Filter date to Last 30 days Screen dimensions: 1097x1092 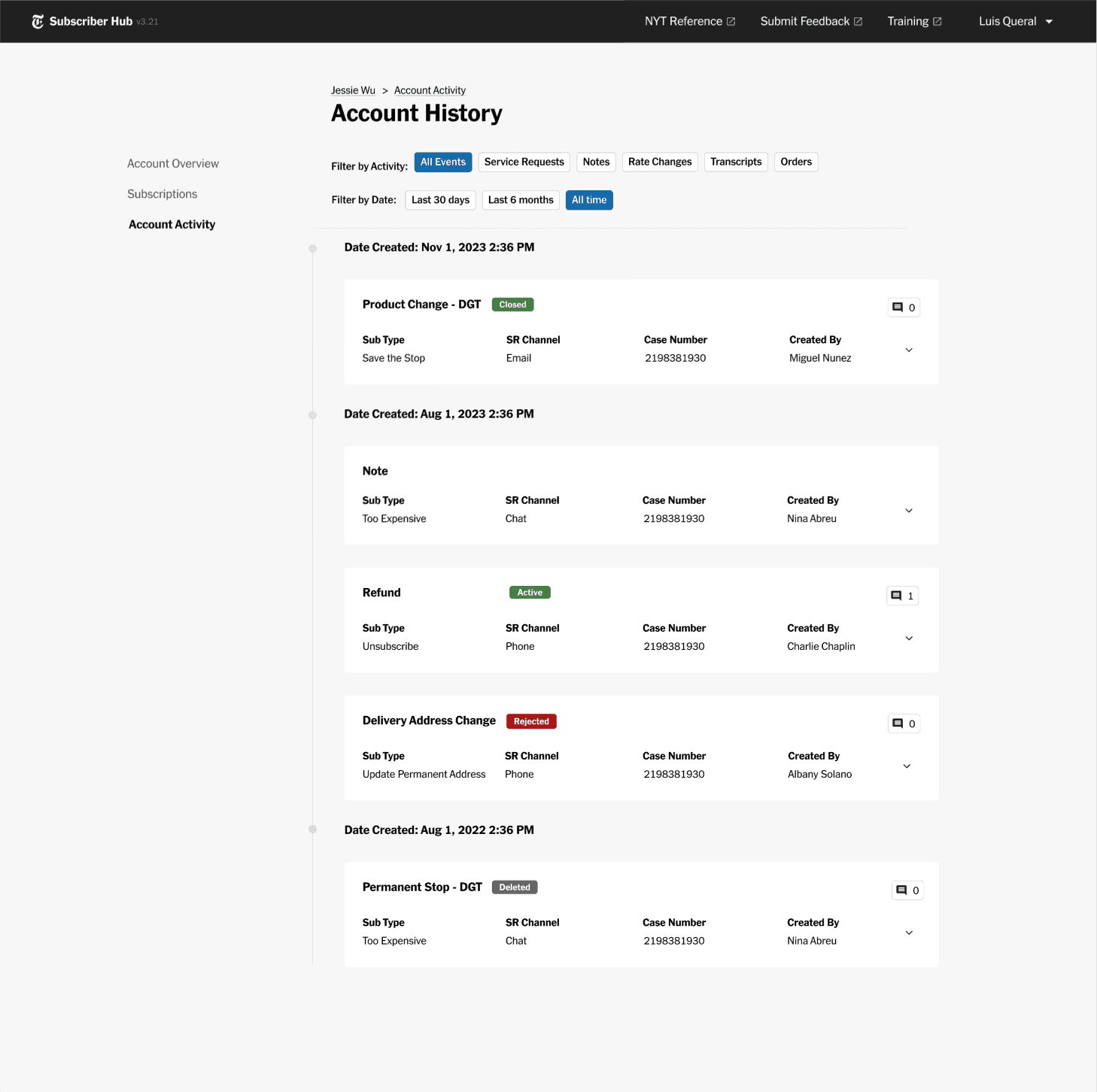pyautogui.click(x=440, y=200)
